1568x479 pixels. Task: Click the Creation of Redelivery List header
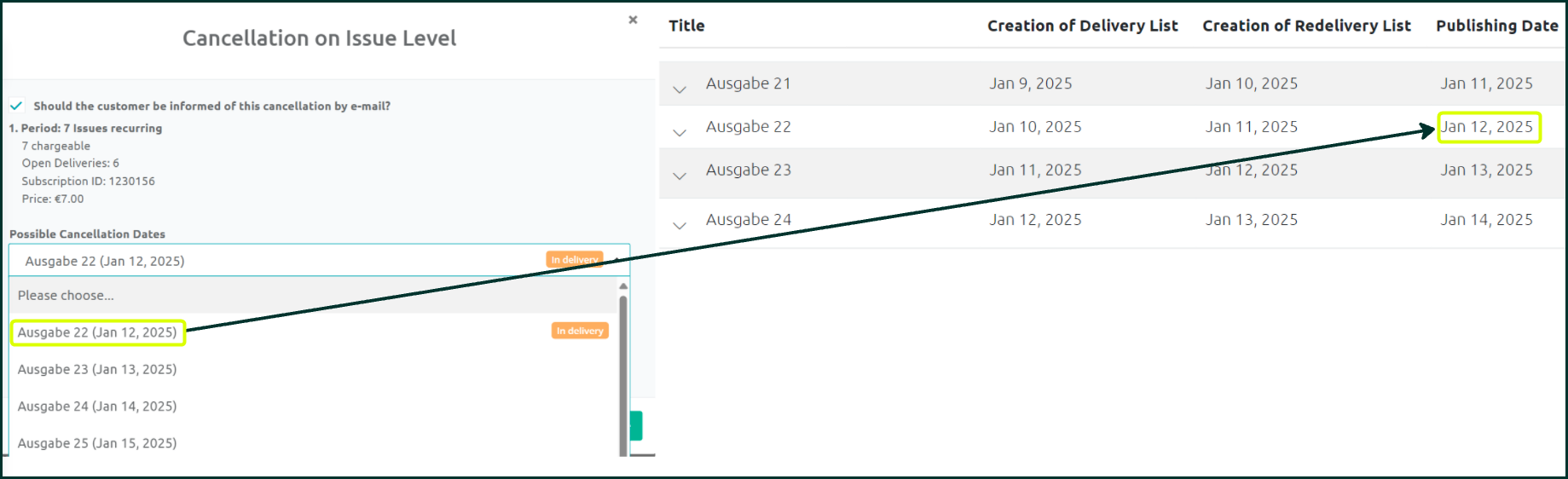click(1306, 26)
